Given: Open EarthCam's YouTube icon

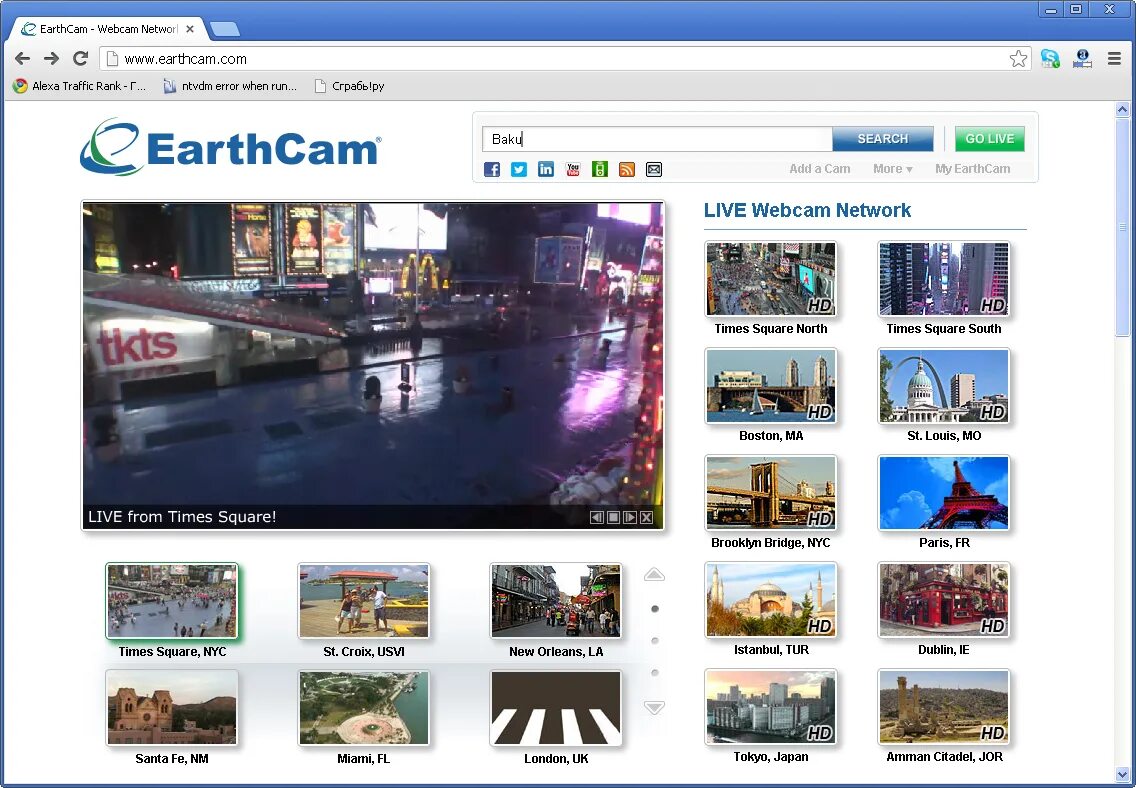Looking at the screenshot, I should click(x=572, y=169).
